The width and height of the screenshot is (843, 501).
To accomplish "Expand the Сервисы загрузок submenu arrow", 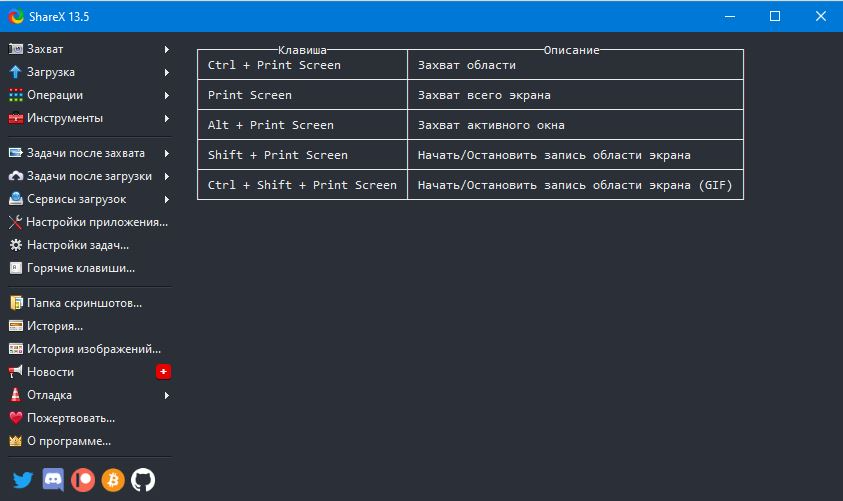I will (x=166, y=199).
